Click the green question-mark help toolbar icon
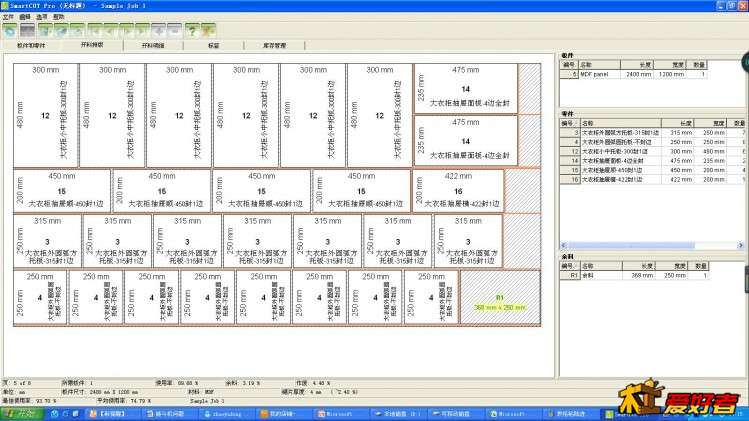 coord(192,31)
